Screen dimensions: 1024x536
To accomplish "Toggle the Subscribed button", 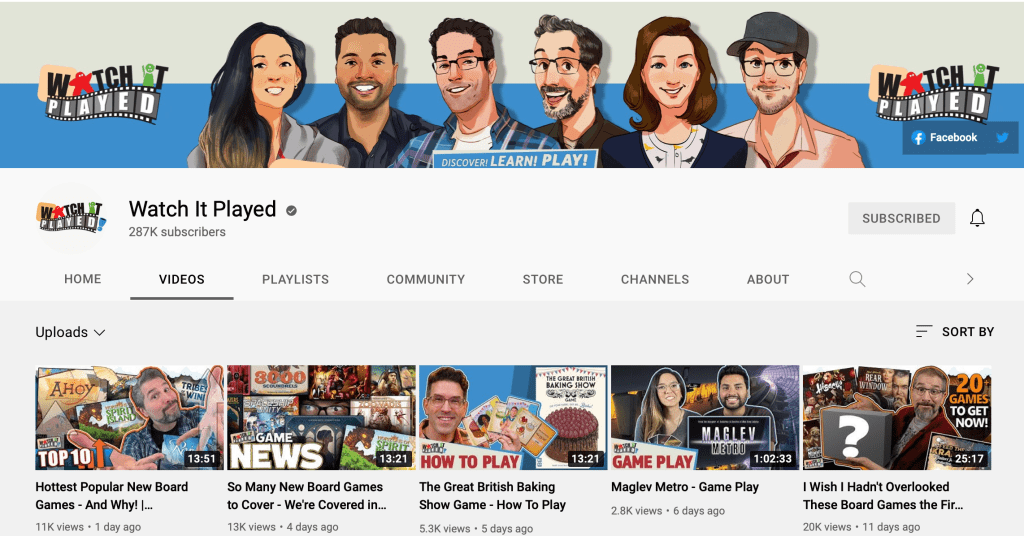I will point(901,218).
